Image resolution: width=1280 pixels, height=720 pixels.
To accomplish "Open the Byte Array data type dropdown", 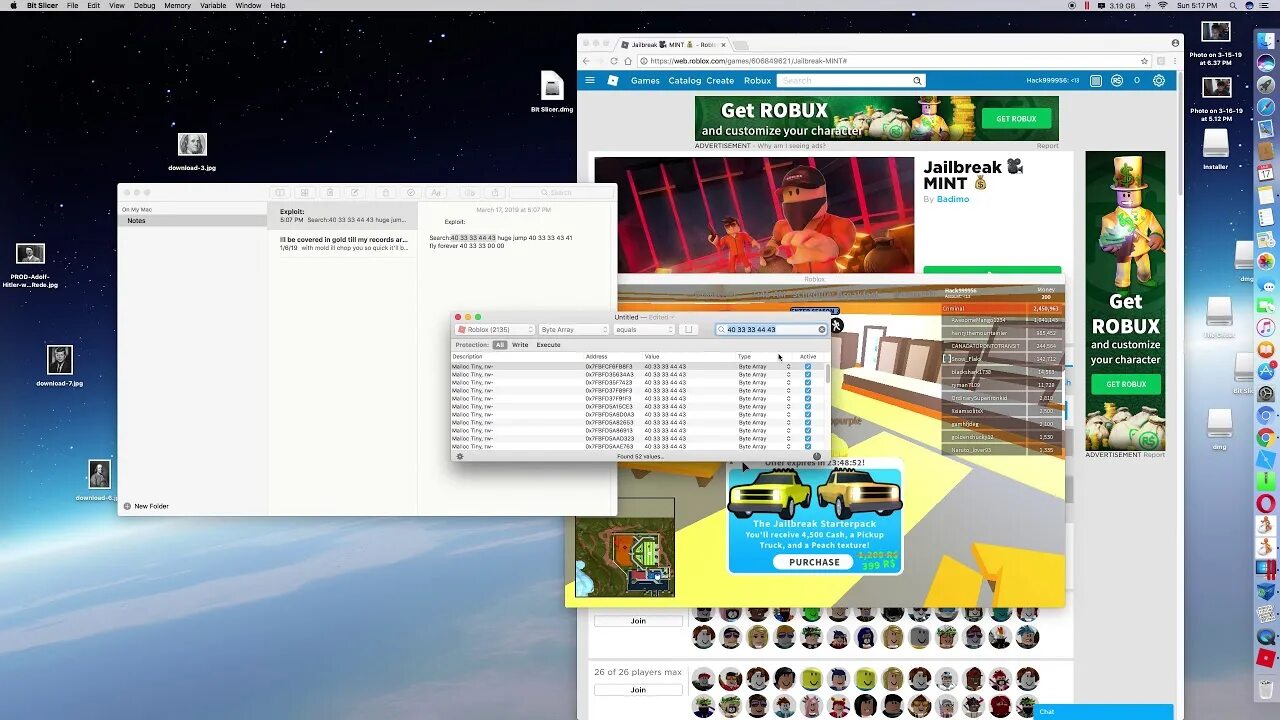I will [x=574, y=329].
